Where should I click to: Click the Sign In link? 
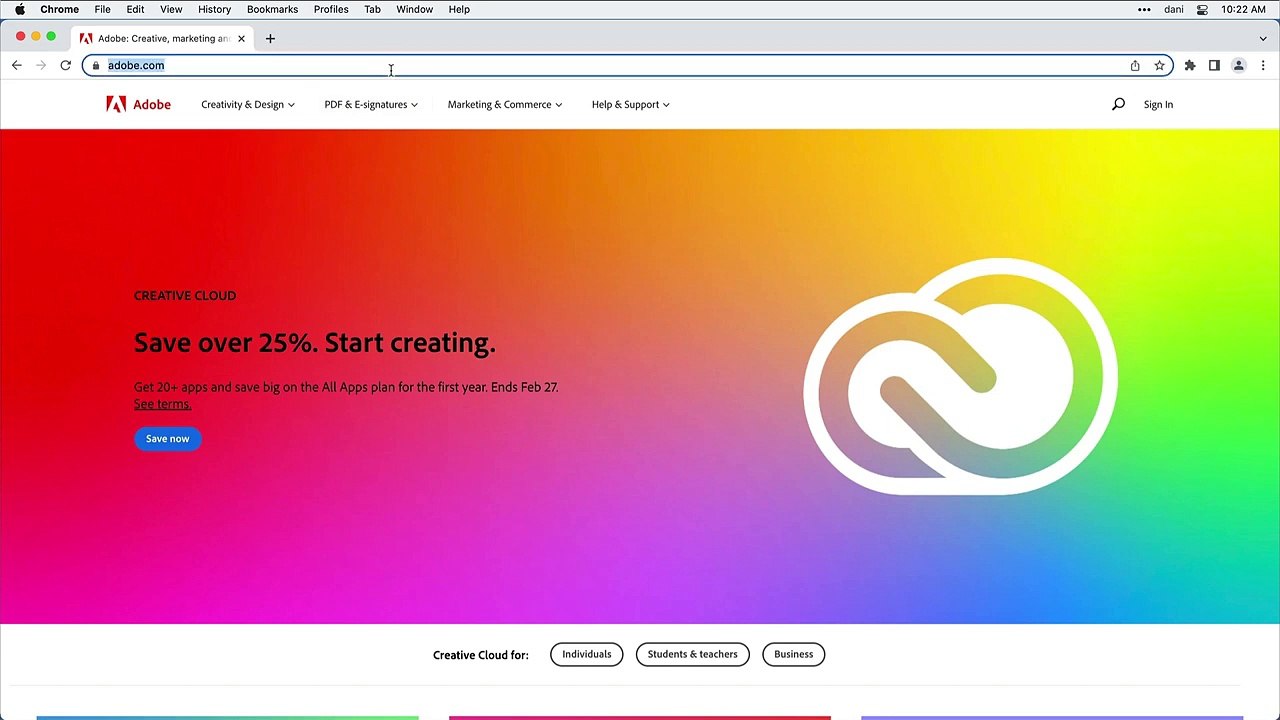pos(1158,104)
